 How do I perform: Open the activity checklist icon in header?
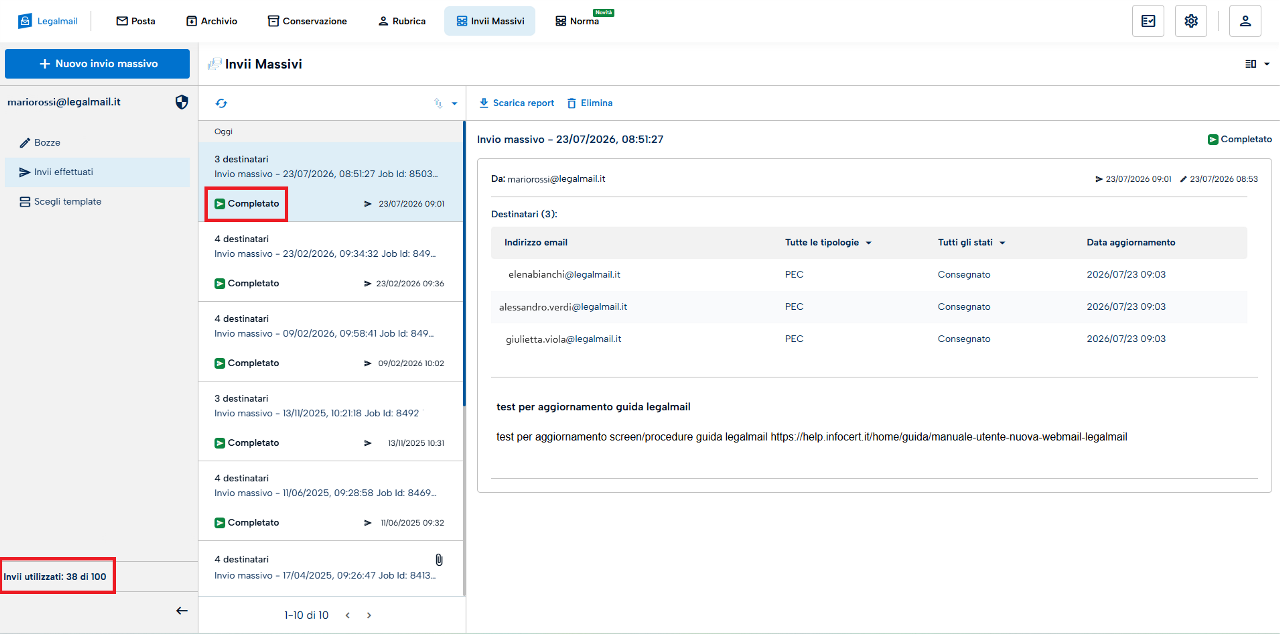[1148, 21]
